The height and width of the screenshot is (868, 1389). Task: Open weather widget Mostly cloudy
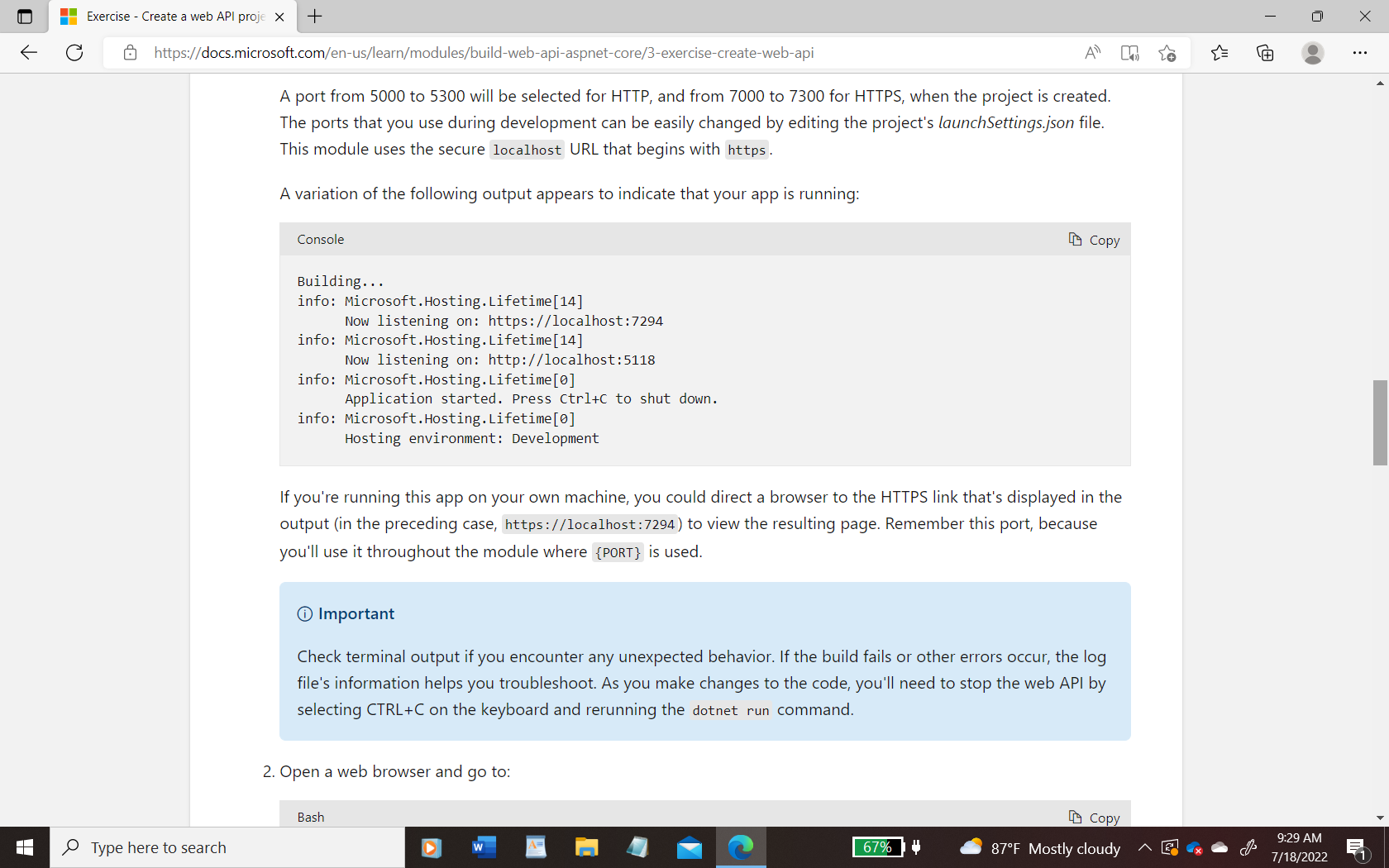pos(1040,847)
